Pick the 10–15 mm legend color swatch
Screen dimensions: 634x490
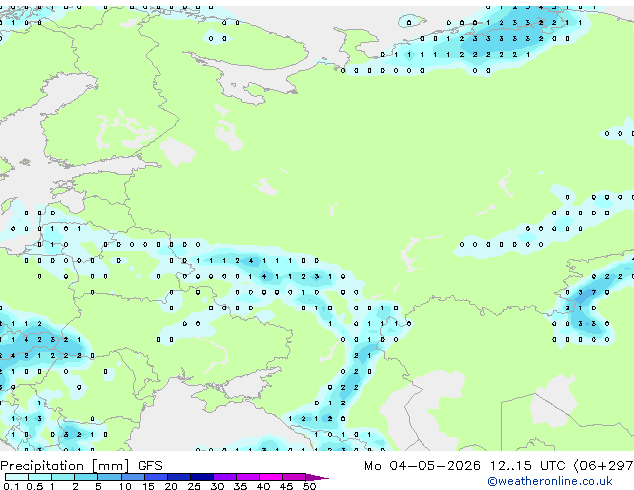point(132,477)
